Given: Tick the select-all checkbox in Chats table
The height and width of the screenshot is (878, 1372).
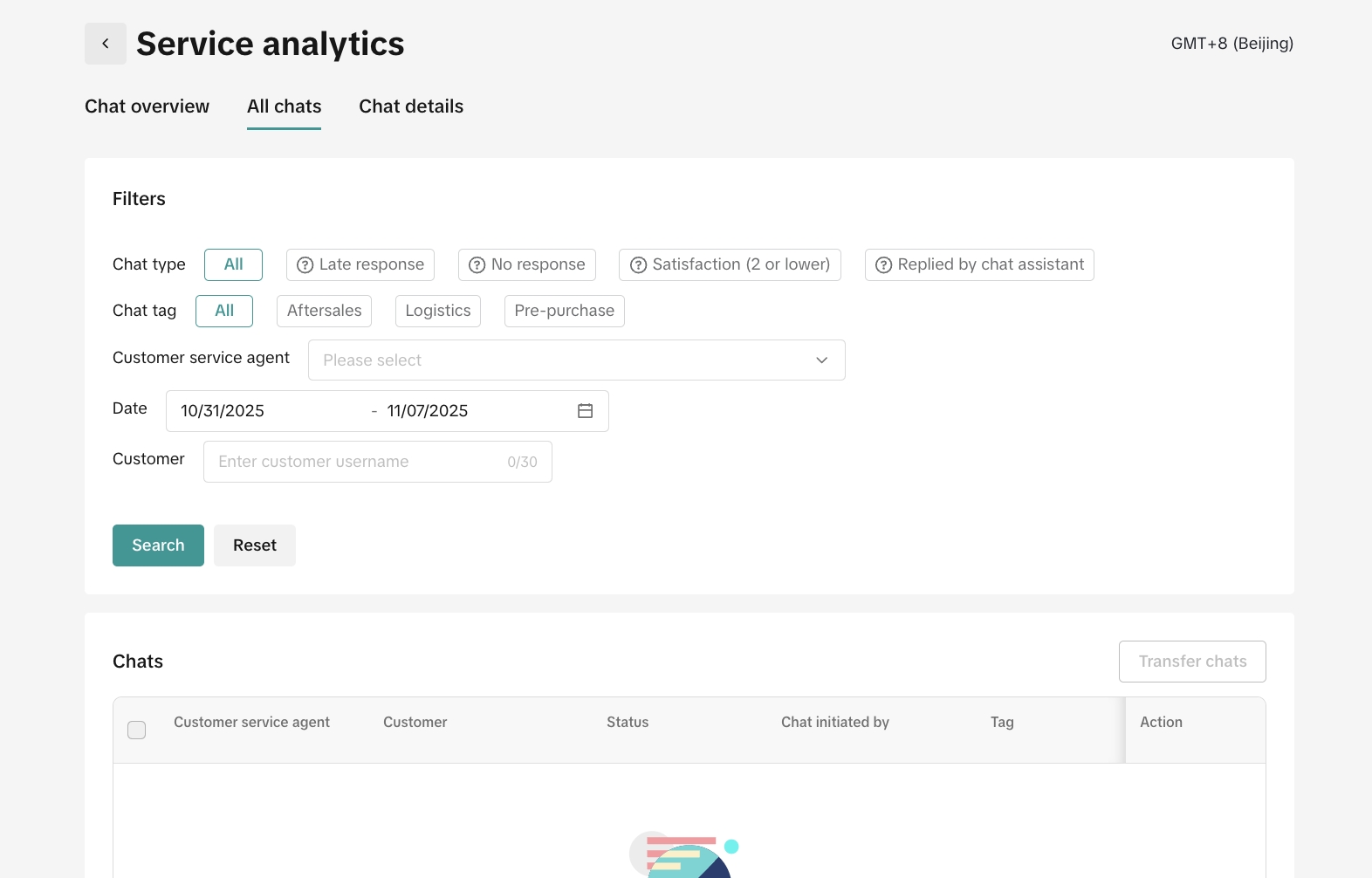Looking at the screenshot, I should coord(137,730).
